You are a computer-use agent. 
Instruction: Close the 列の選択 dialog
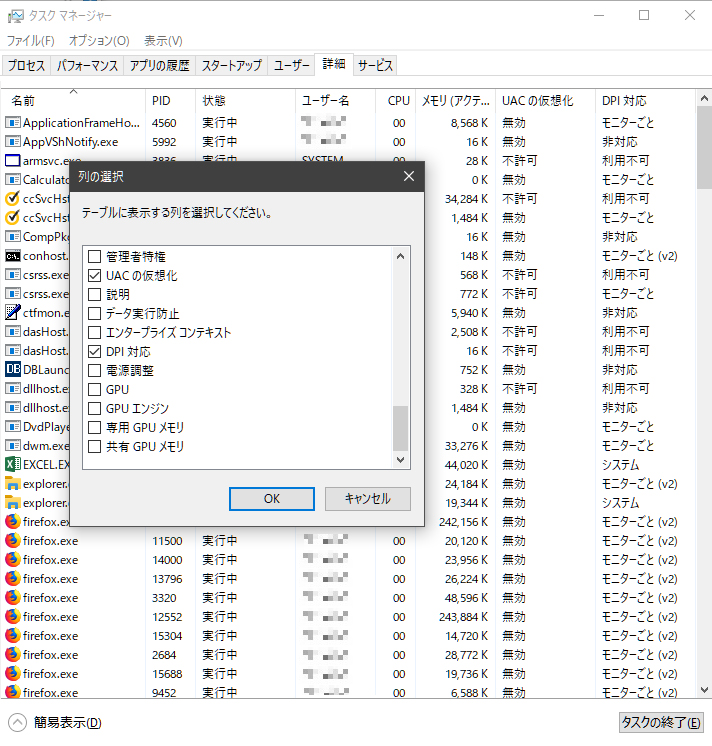409,177
